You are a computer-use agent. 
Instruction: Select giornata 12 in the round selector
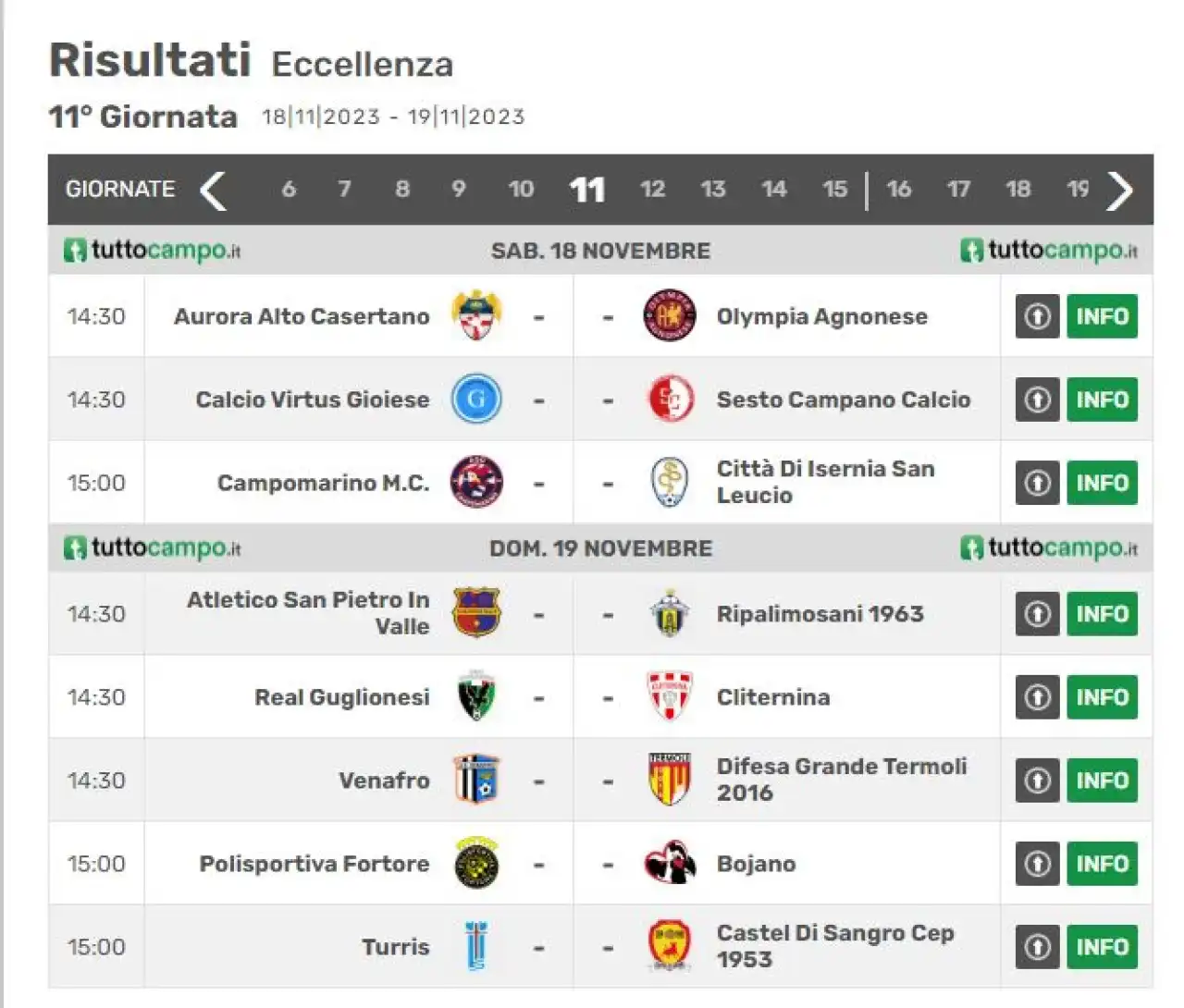click(652, 190)
